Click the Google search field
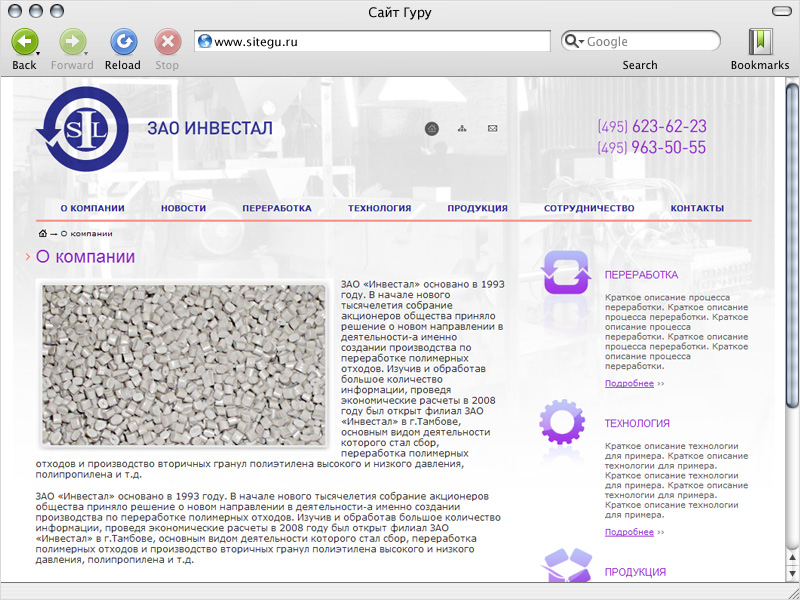800x600 pixels. pos(641,41)
